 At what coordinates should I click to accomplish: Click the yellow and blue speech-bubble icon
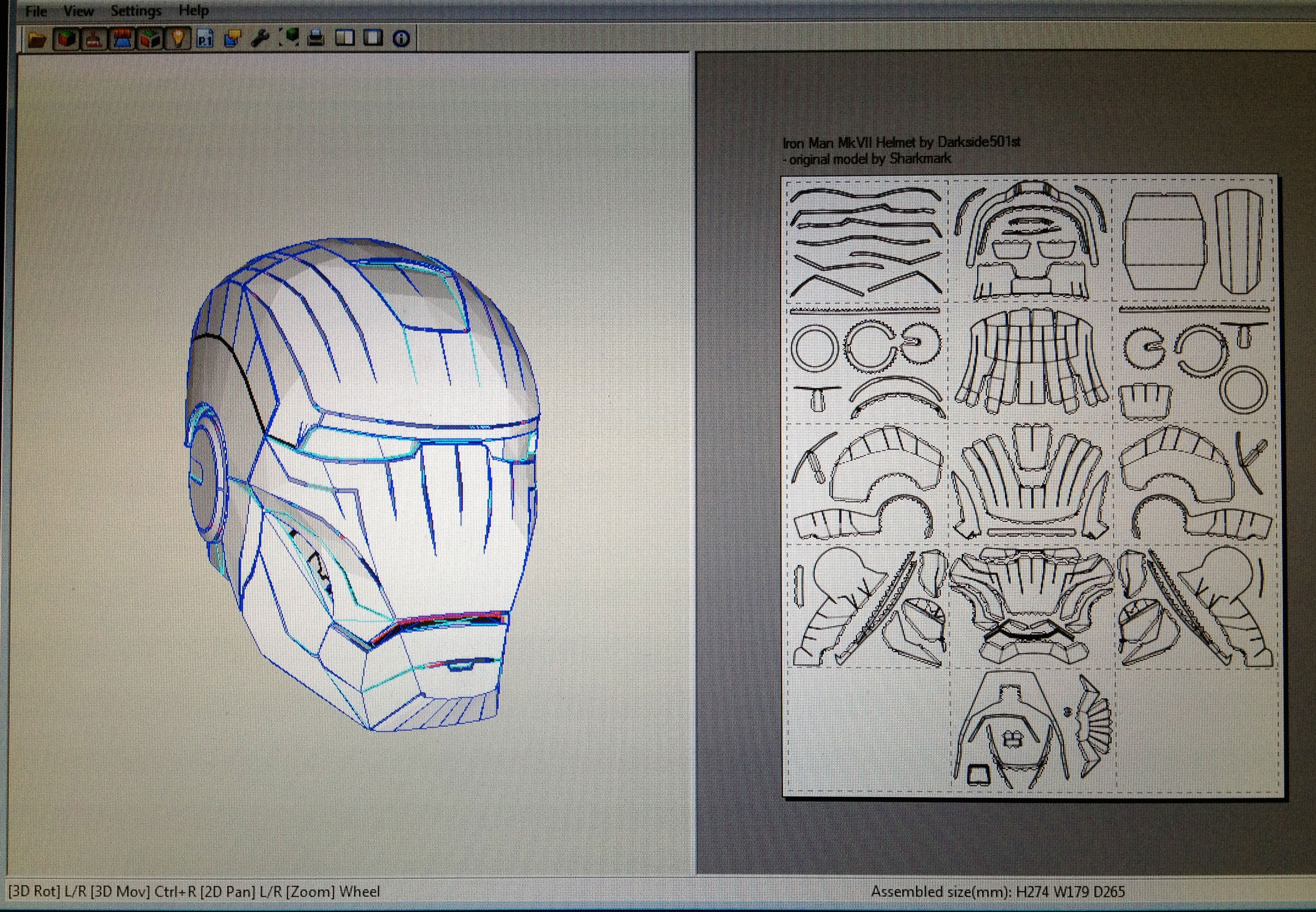[x=233, y=39]
